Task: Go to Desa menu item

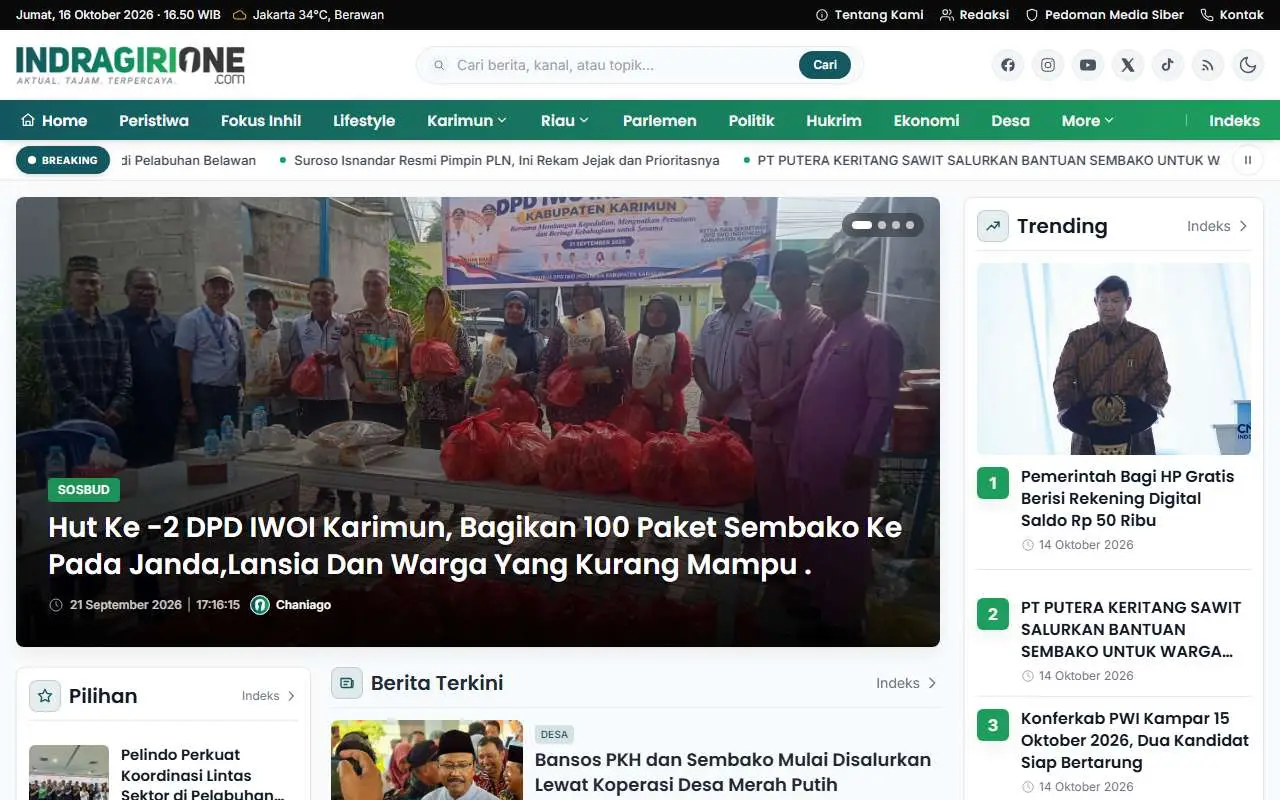Action: [x=1011, y=120]
